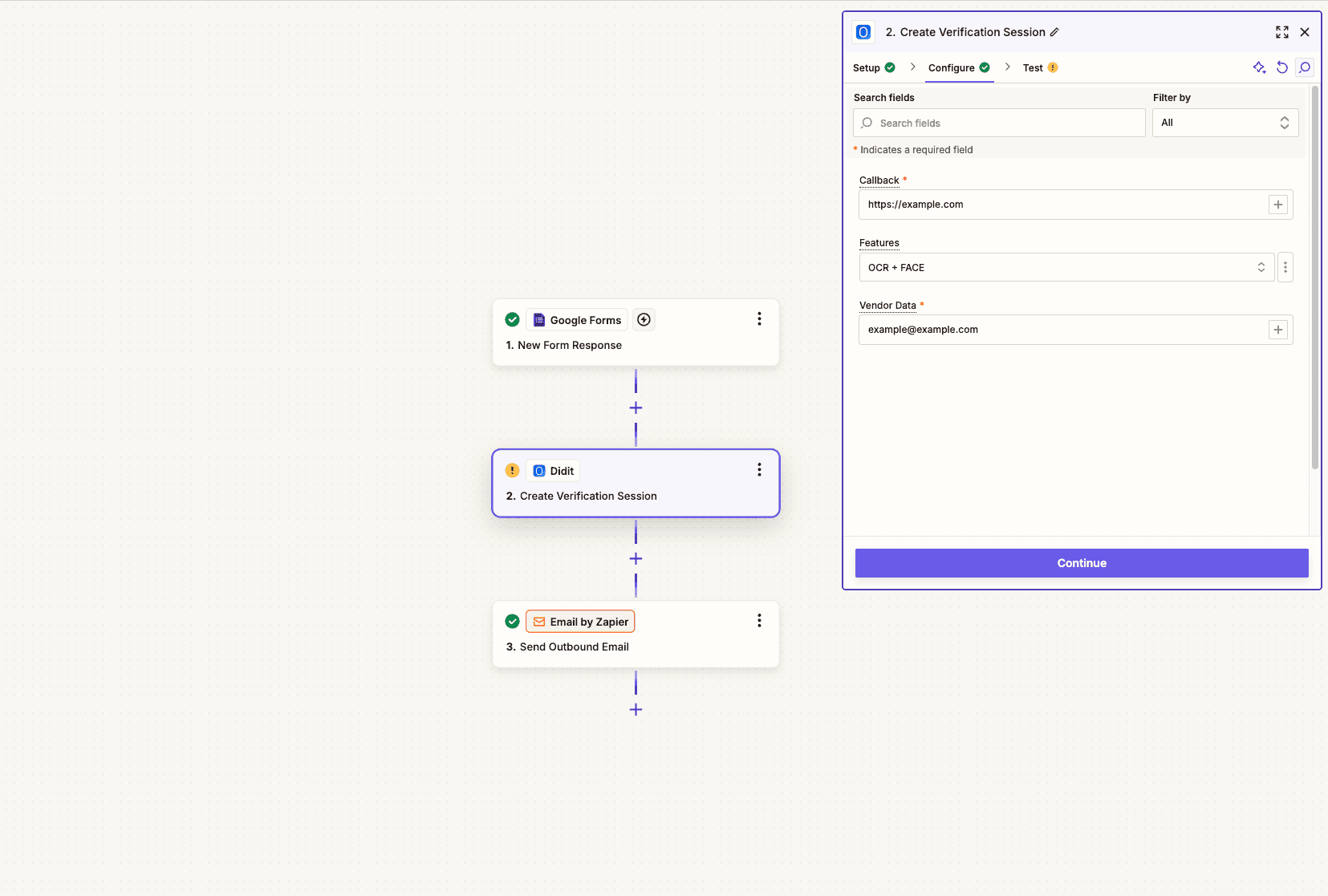Screen dimensions: 1328x896
Task: Add step after New Form Response
Action: (636, 408)
